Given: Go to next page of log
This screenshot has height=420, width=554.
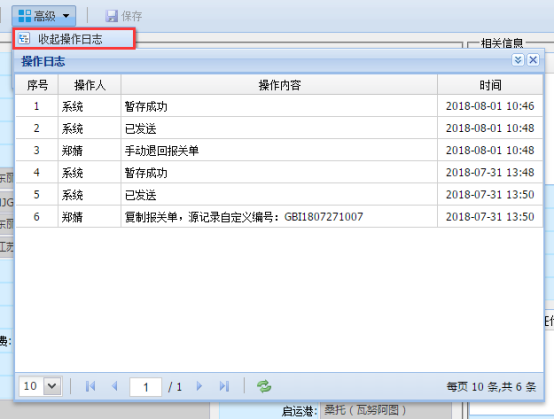Looking at the screenshot, I should coord(199,386).
